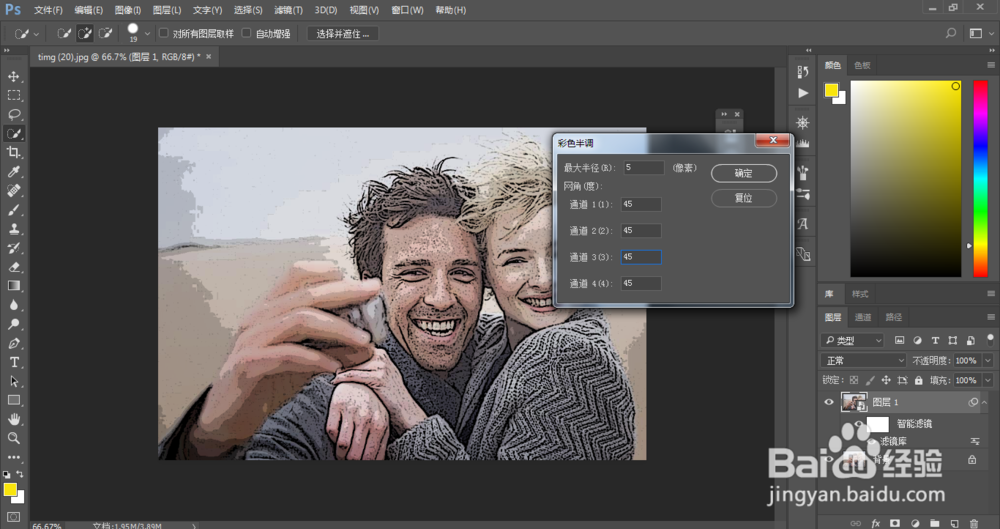Toggle lock all padlock icon
1000x529 pixels.
click(918, 380)
